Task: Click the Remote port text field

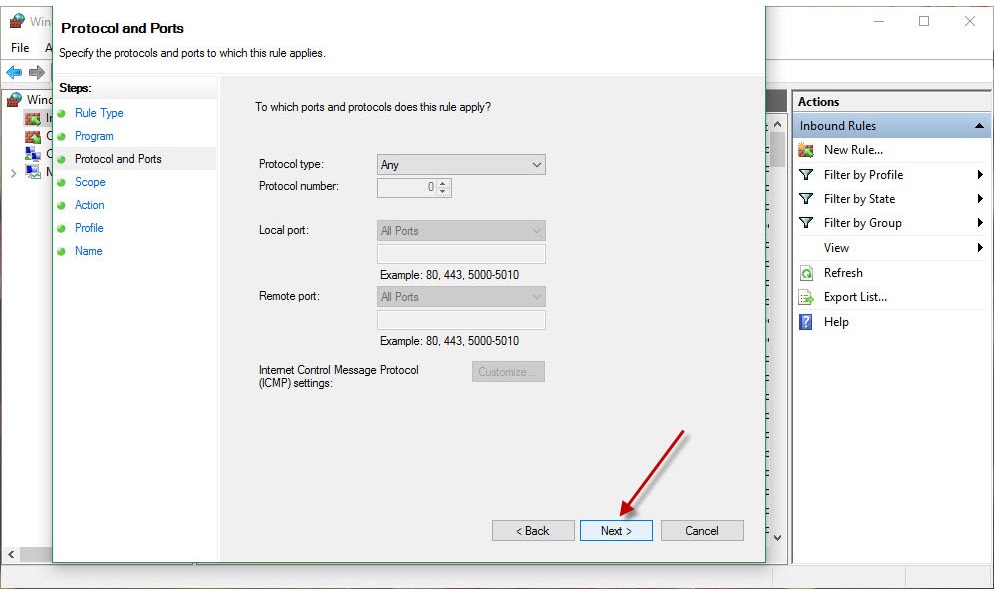Action: [461, 320]
